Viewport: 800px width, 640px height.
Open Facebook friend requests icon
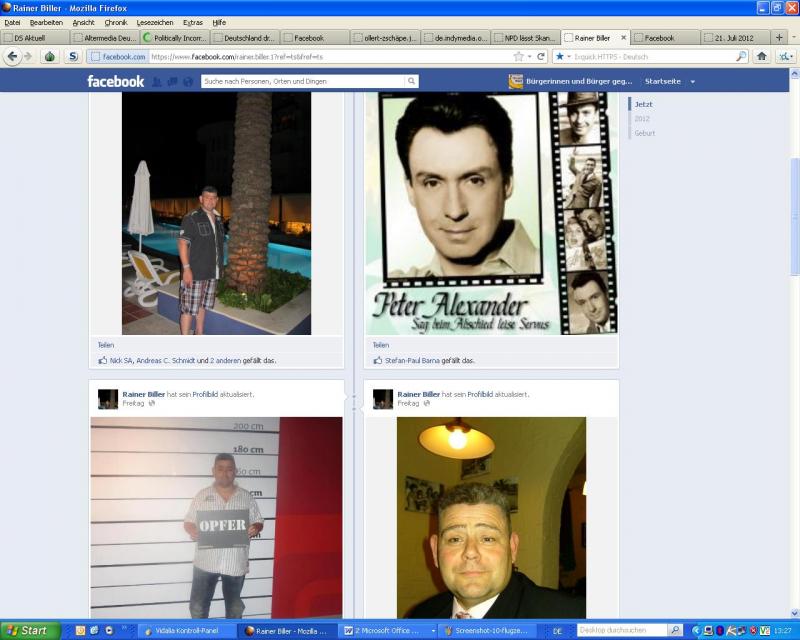[x=157, y=82]
